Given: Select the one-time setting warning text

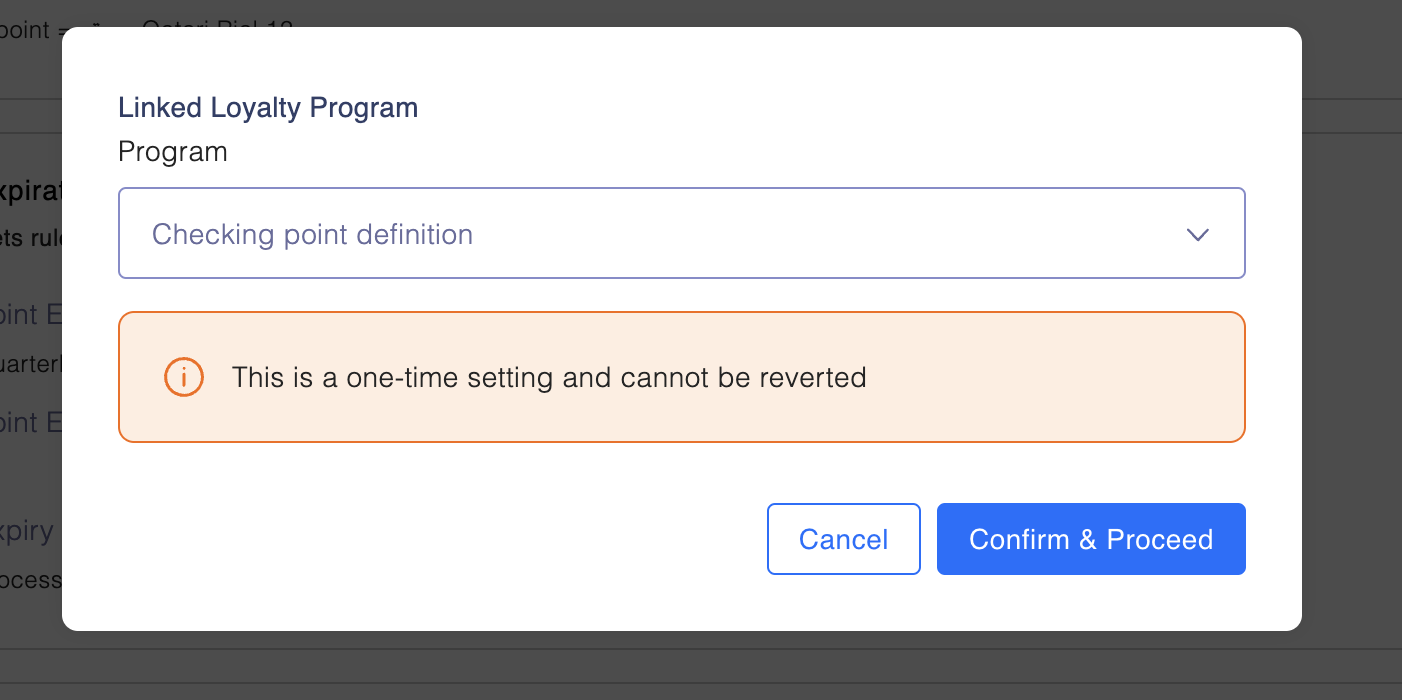Looking at the screenshot, I should (549, 377).
